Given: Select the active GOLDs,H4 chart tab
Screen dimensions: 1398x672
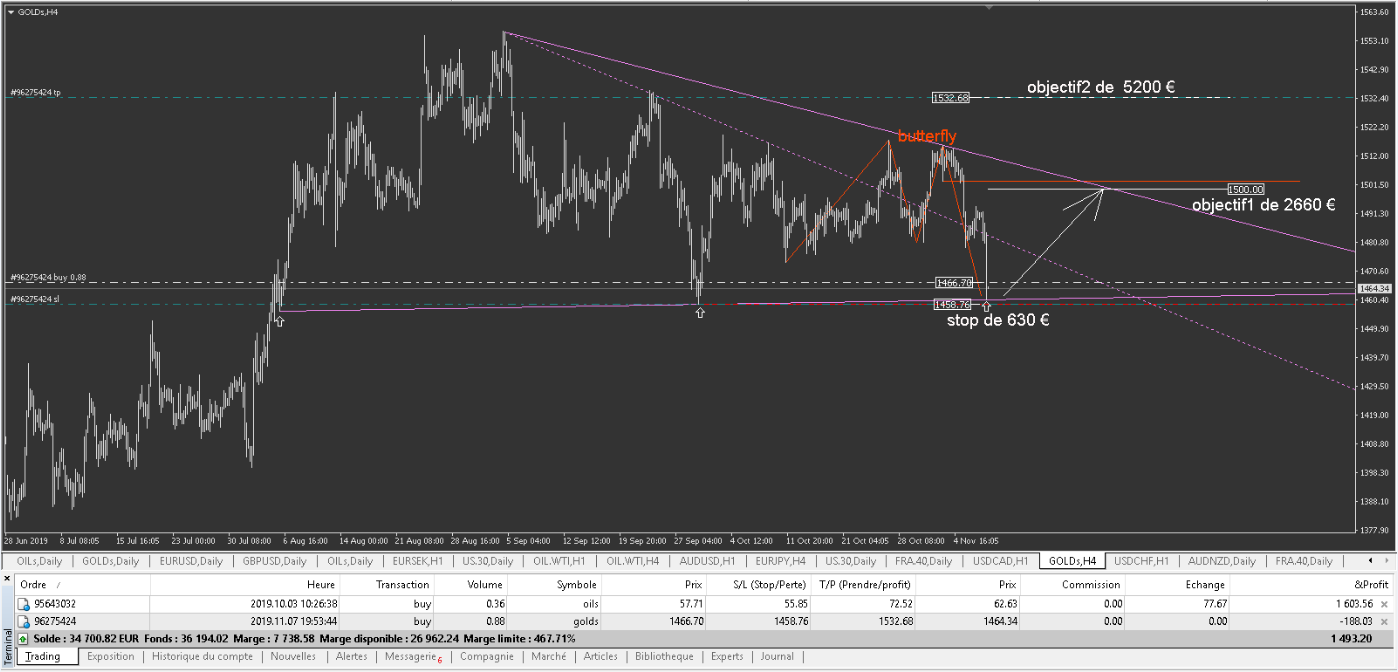Looking at the screenshot, I should click(x=1071, y=561).
